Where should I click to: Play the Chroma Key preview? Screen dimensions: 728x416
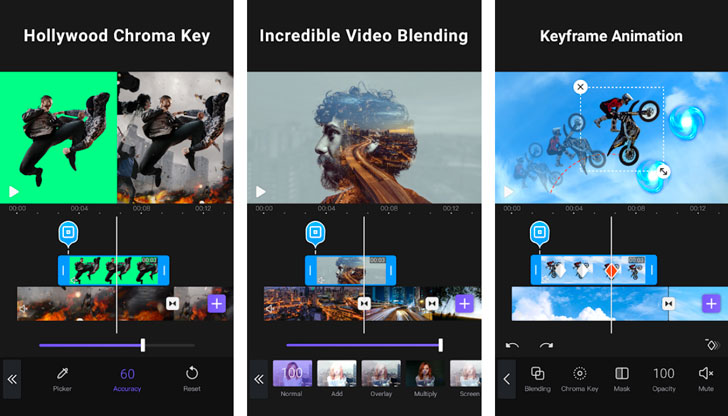[13, 191]
